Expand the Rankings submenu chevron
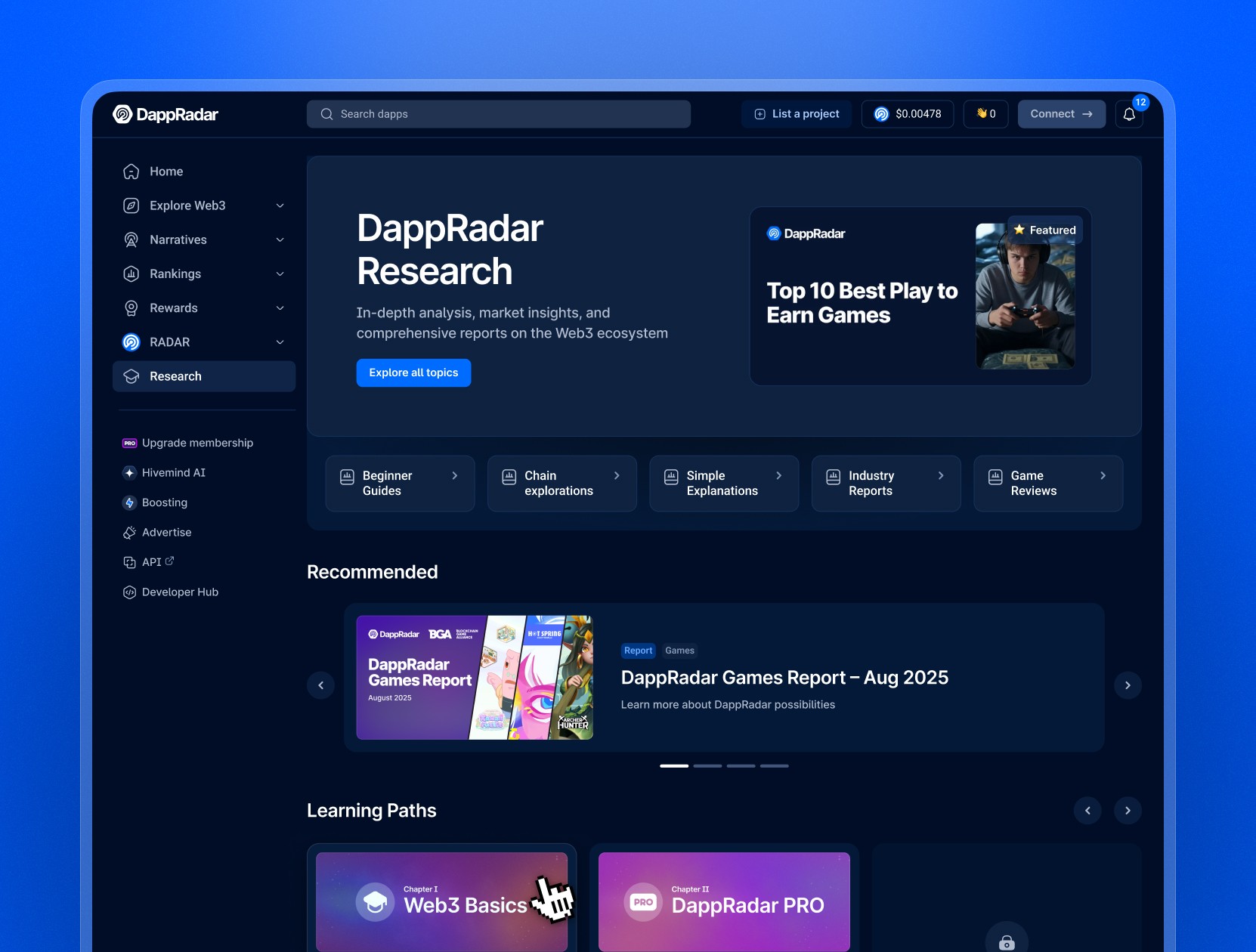This screenshot has width=1256, height=952. (280, 274)
